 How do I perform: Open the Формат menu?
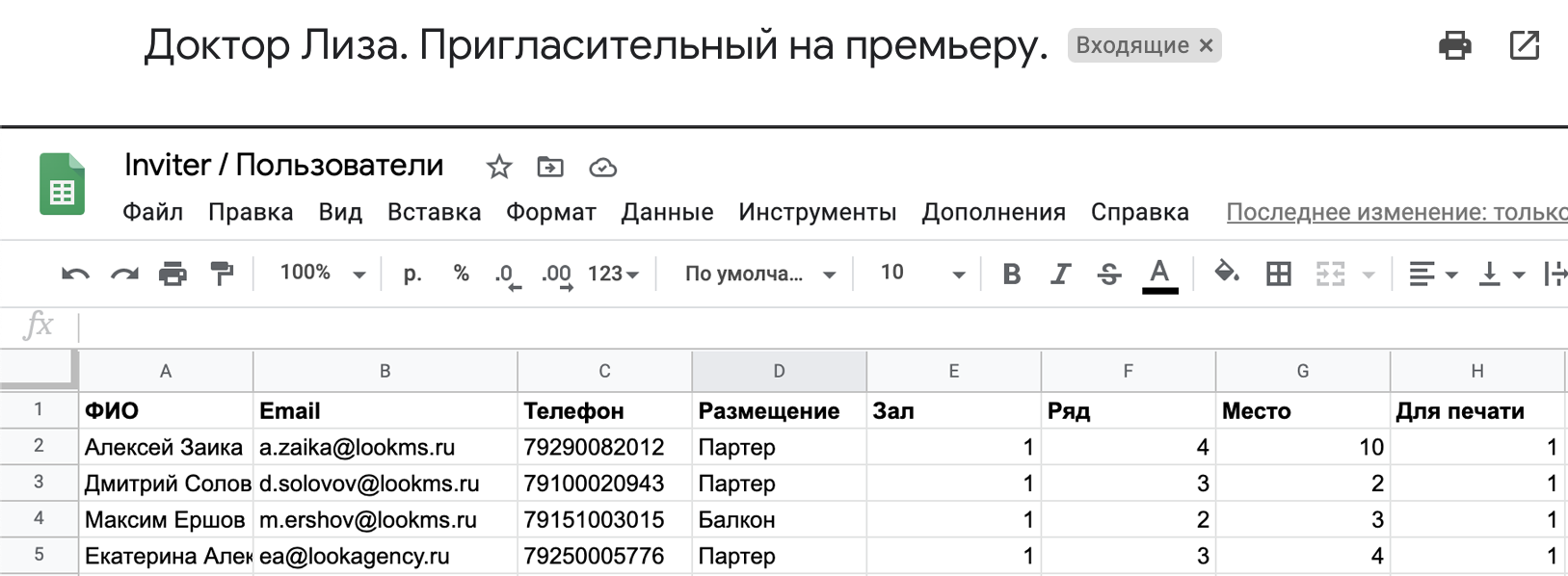tap(551, 212)
